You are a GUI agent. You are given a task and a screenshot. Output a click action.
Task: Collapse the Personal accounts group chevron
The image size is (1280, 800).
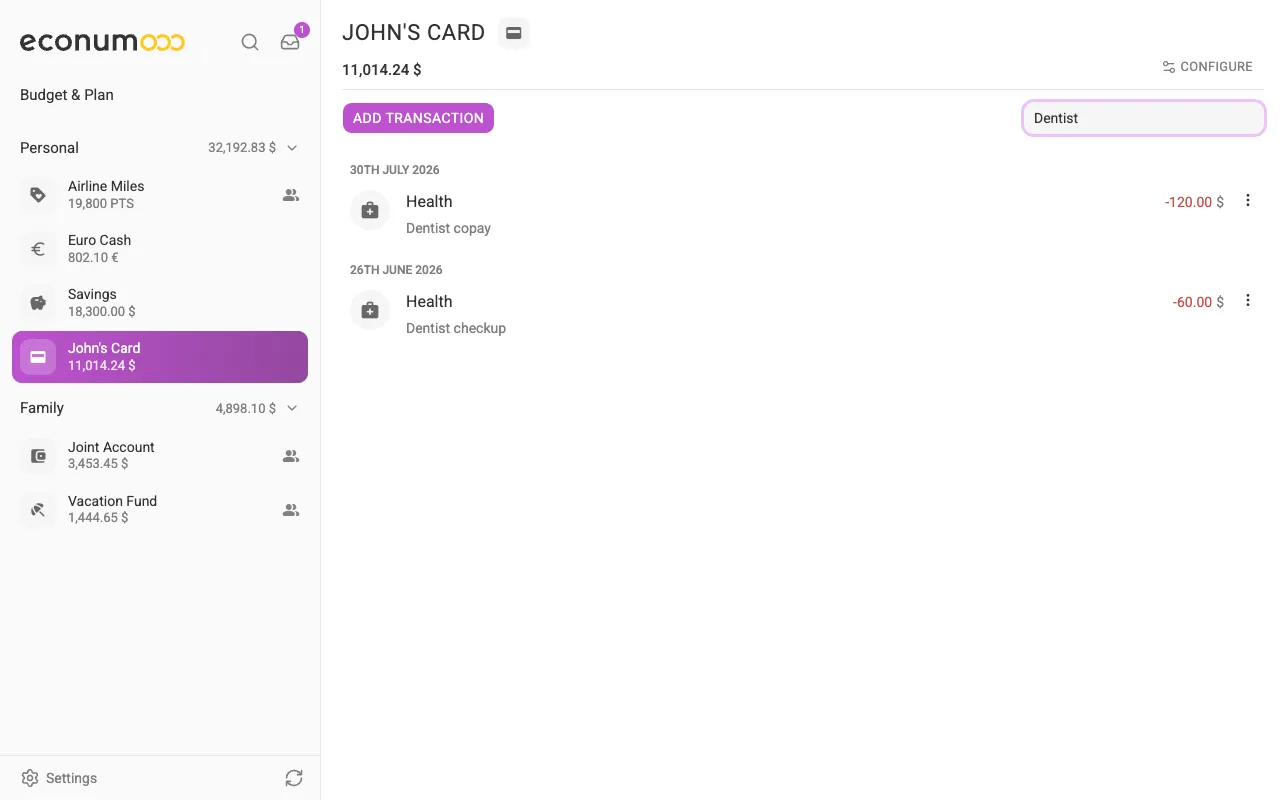point(292,148)
